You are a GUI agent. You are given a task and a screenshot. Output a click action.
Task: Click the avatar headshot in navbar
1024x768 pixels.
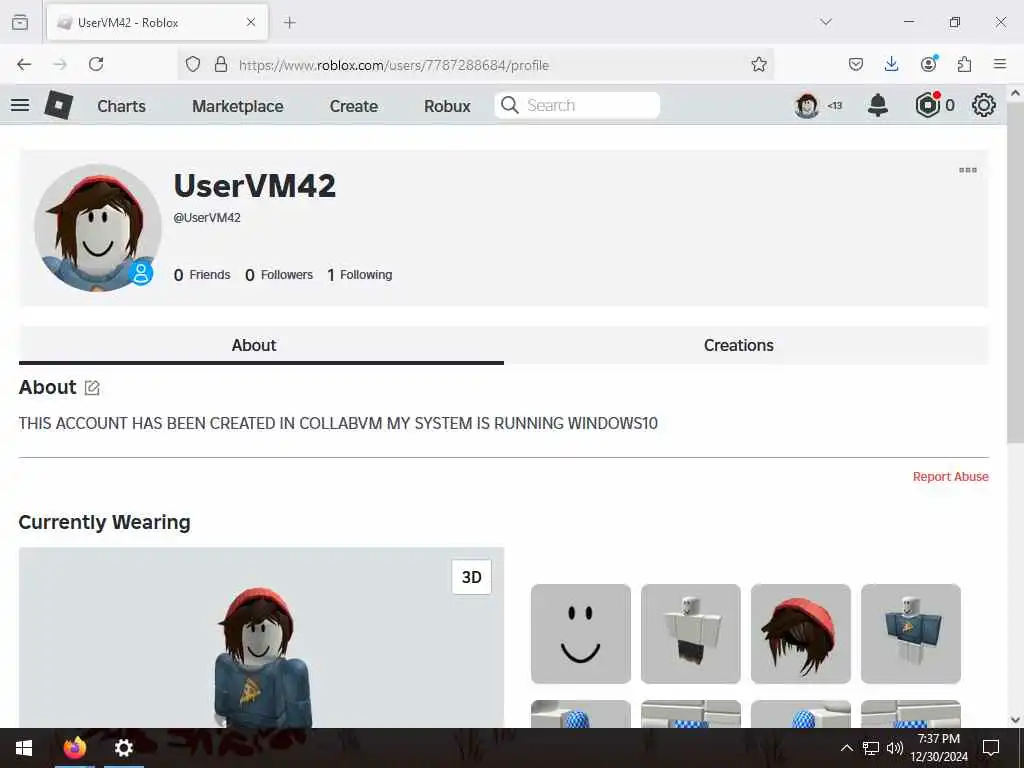[807, 105]
